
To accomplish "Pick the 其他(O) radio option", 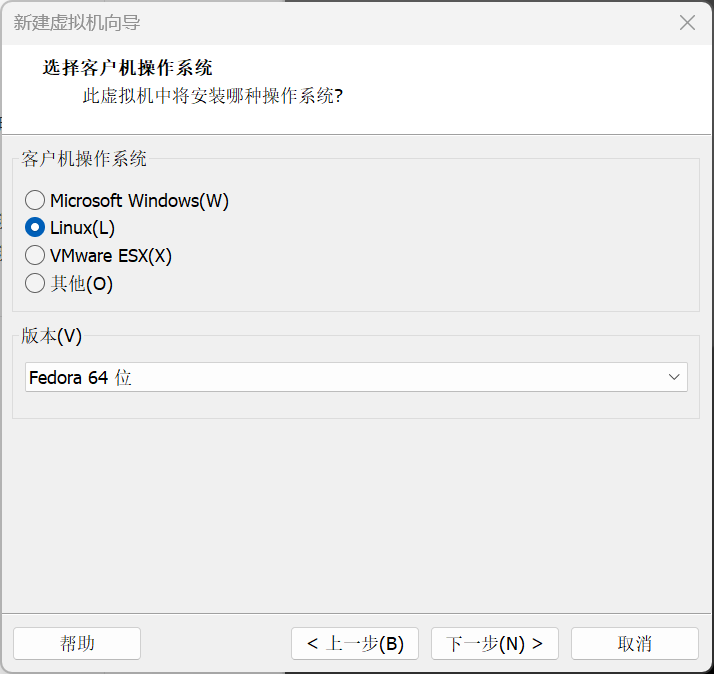I will 35,284.
